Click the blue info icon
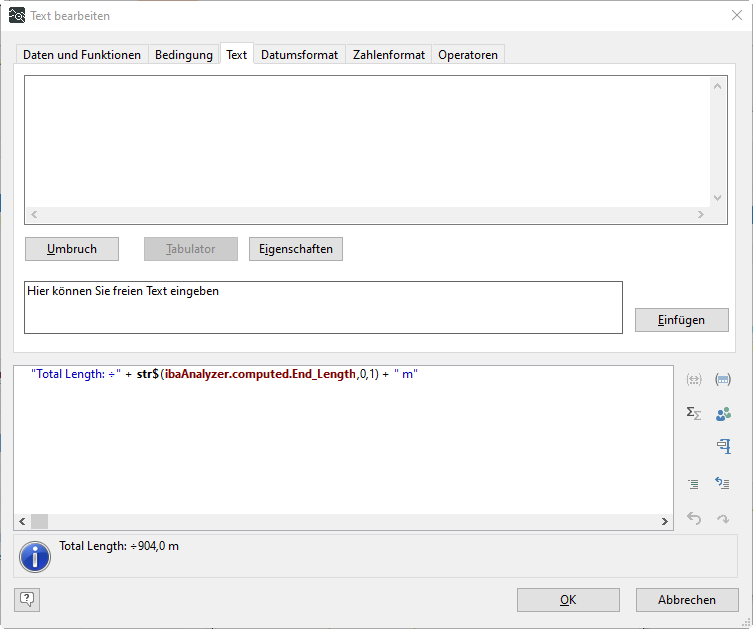753x629 pixels. pos(35,557)
